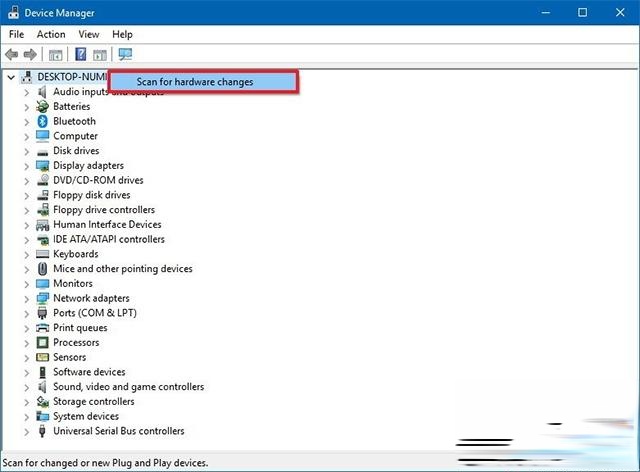The image size is (640, 472).
Task: Click the Ports (COM & LPT) icon
Action: [x=42, y=313]
